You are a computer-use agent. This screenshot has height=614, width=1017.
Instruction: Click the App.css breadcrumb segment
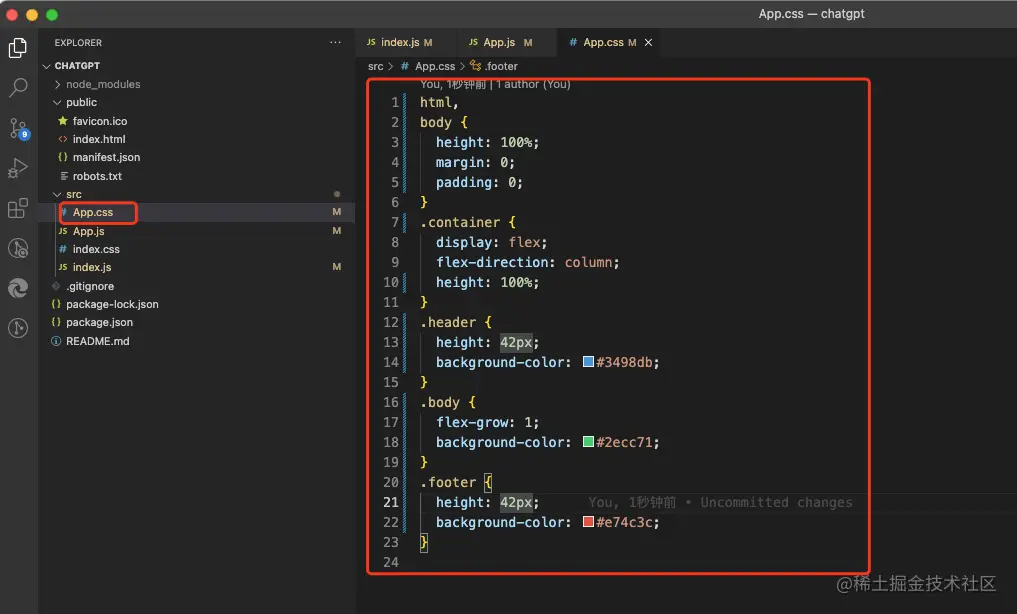(x=435, y=66)
